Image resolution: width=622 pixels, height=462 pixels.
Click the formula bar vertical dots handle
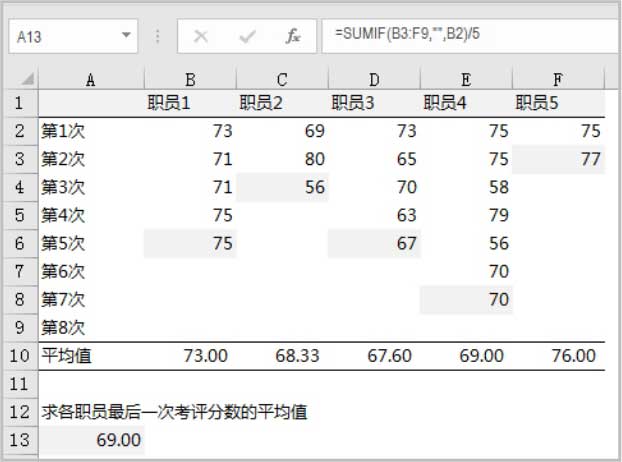[x=158, y=36]
